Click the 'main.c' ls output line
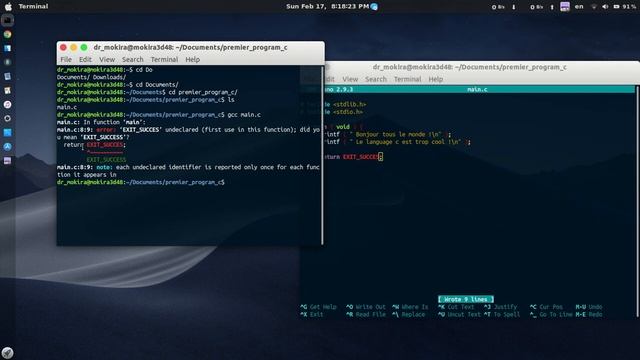Viewport: 640px width, 360px height. point(67,107)
